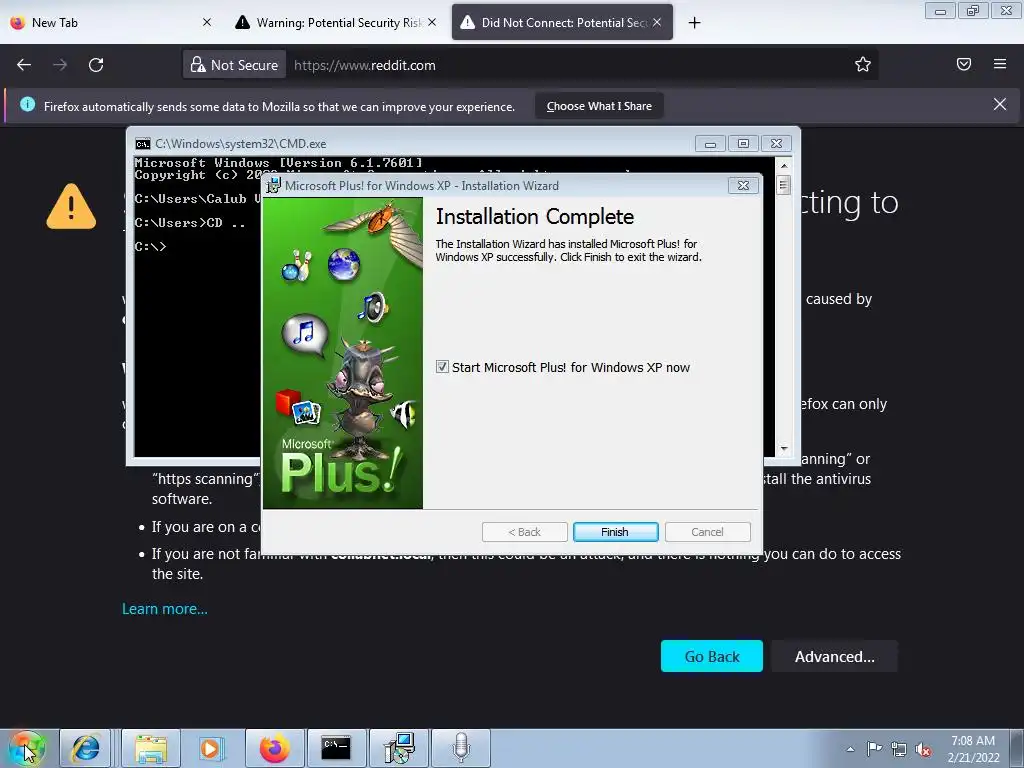Image resolution: width=1024 pixels, height=768 pixels.
Task: Click the installer taskbar icon
Action: (399, 748)
